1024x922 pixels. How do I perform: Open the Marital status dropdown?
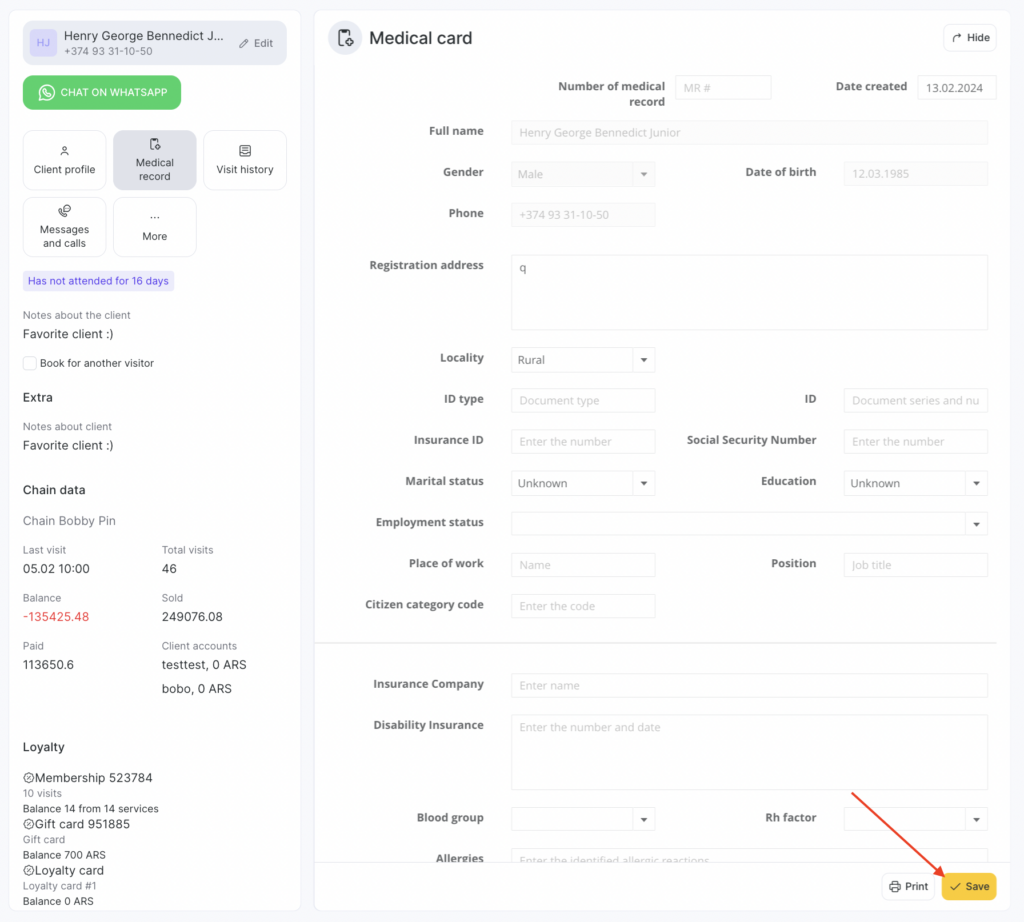tap(644, 483)
